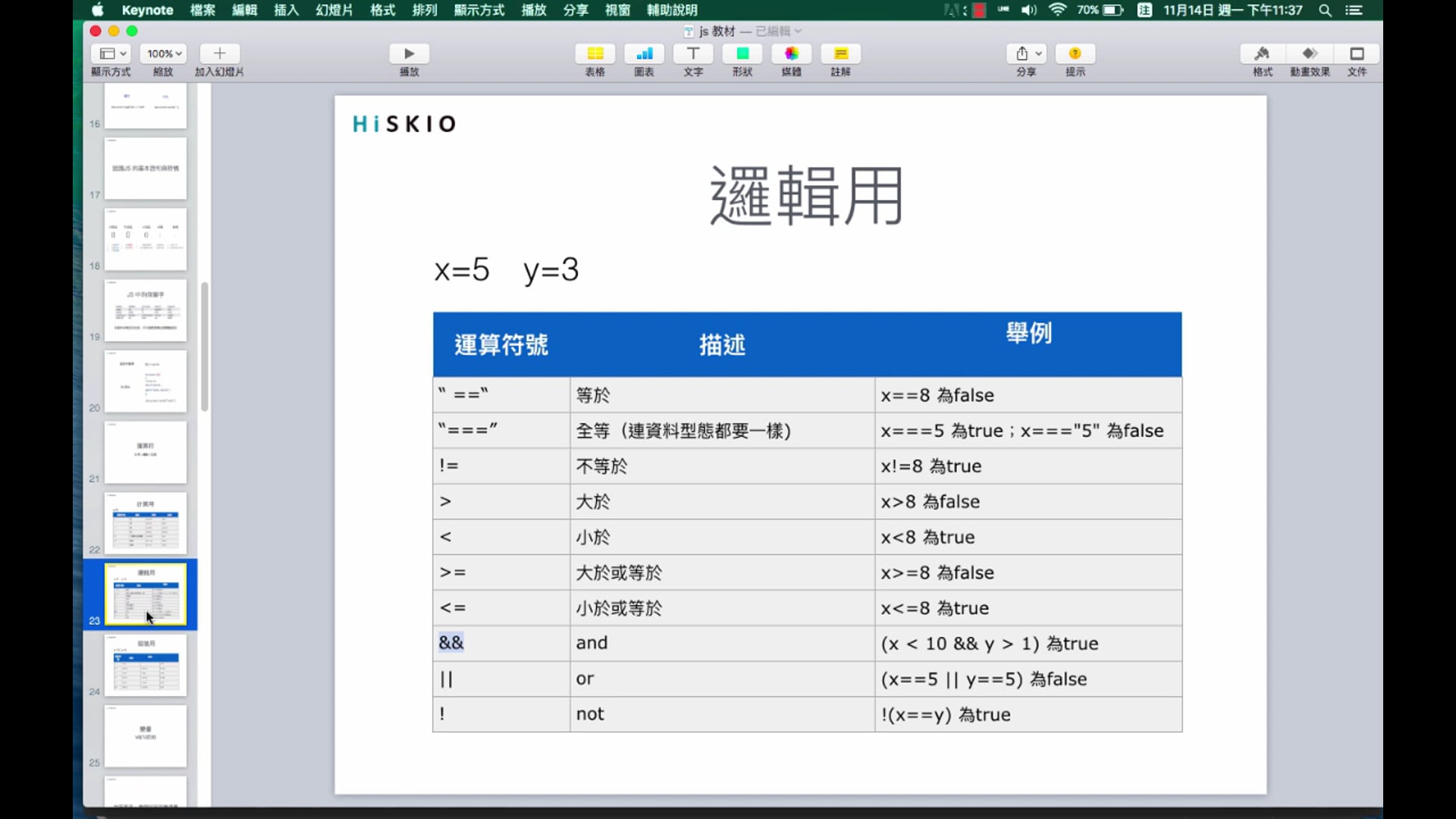Open the Shape insertion tool
The width and height of the screenshot is (1456, 819).
pyautogui.click(x=742, y=54)
